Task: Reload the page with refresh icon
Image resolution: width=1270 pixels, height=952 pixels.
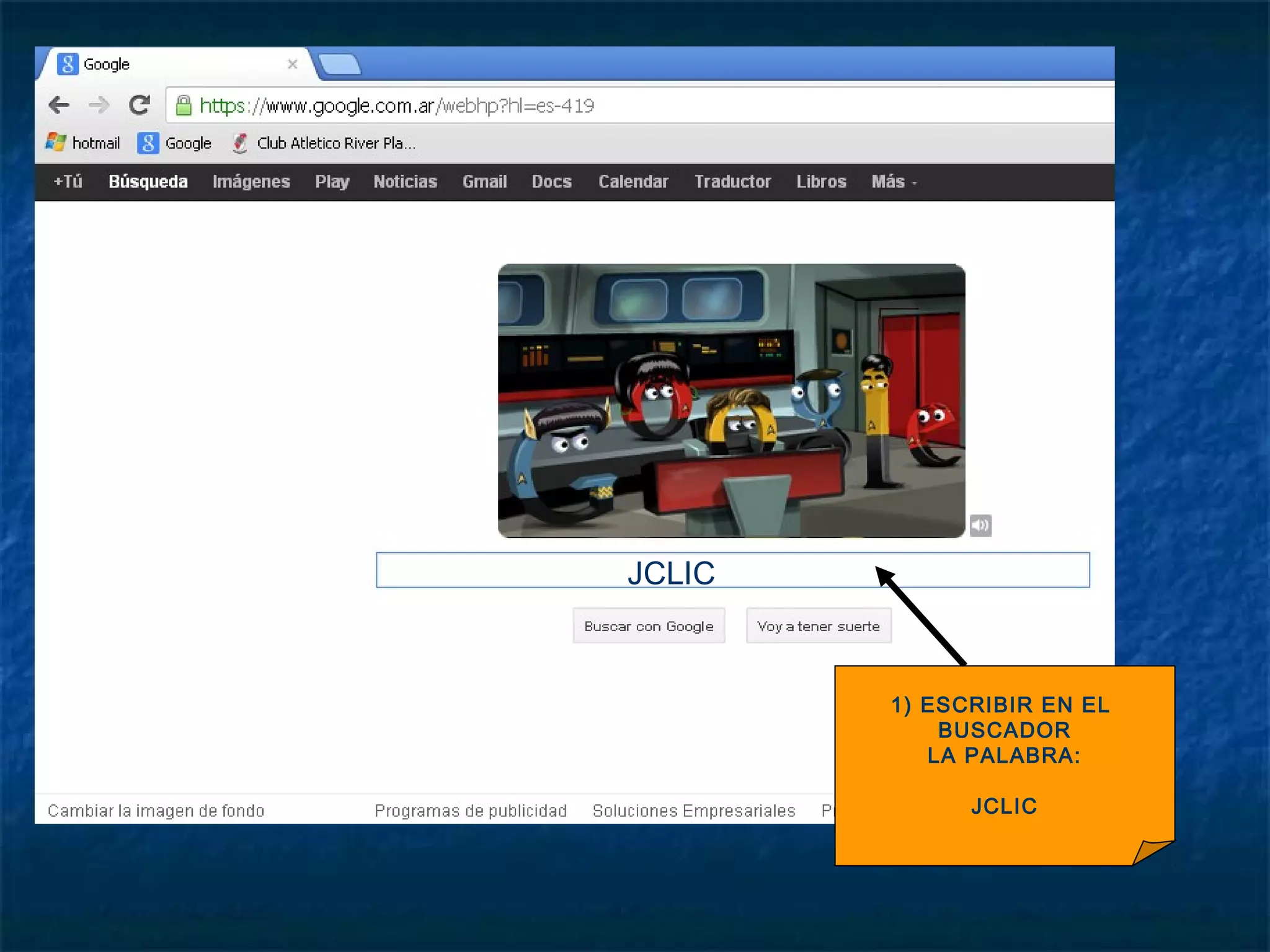Action: pos(140,105)
